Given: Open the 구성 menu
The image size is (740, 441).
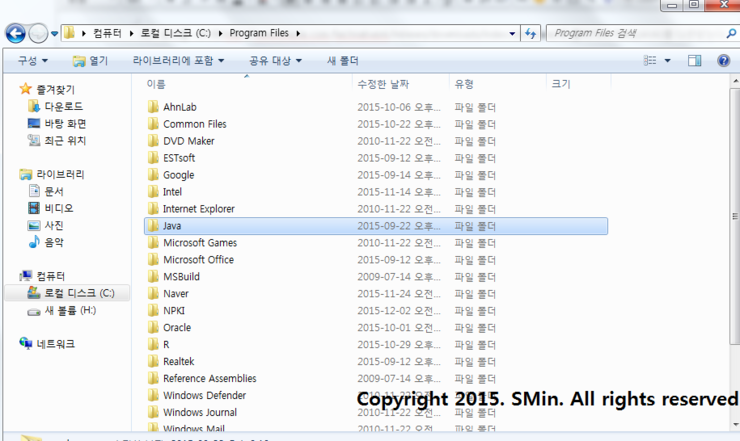Looking at the screenshot, I should pos(33,60).
